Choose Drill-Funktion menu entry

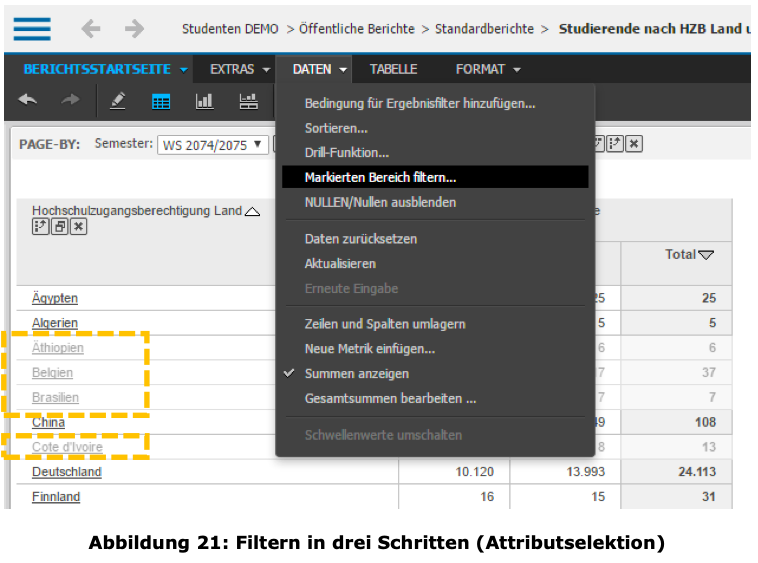347,153
